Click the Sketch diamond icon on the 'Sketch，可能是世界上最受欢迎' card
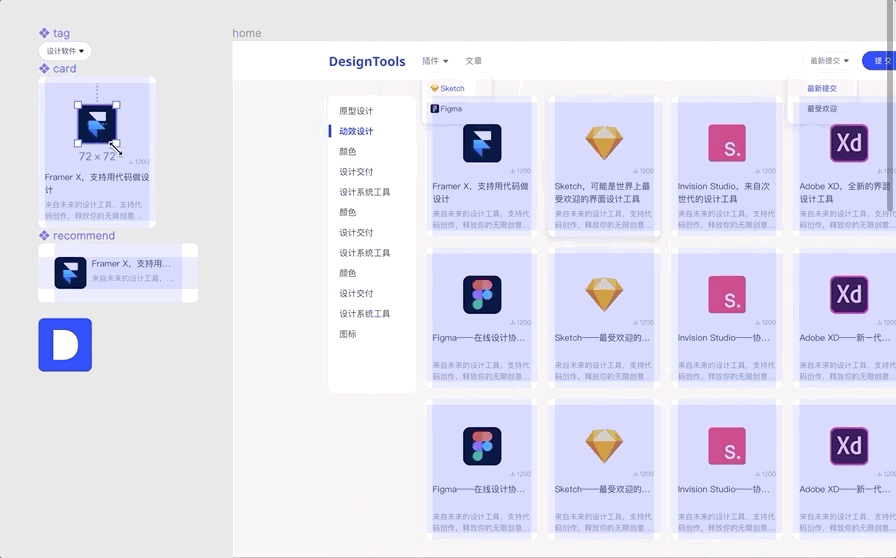This screenshot has height=558, width=896. pyautogui.click(x=604, y=143)
